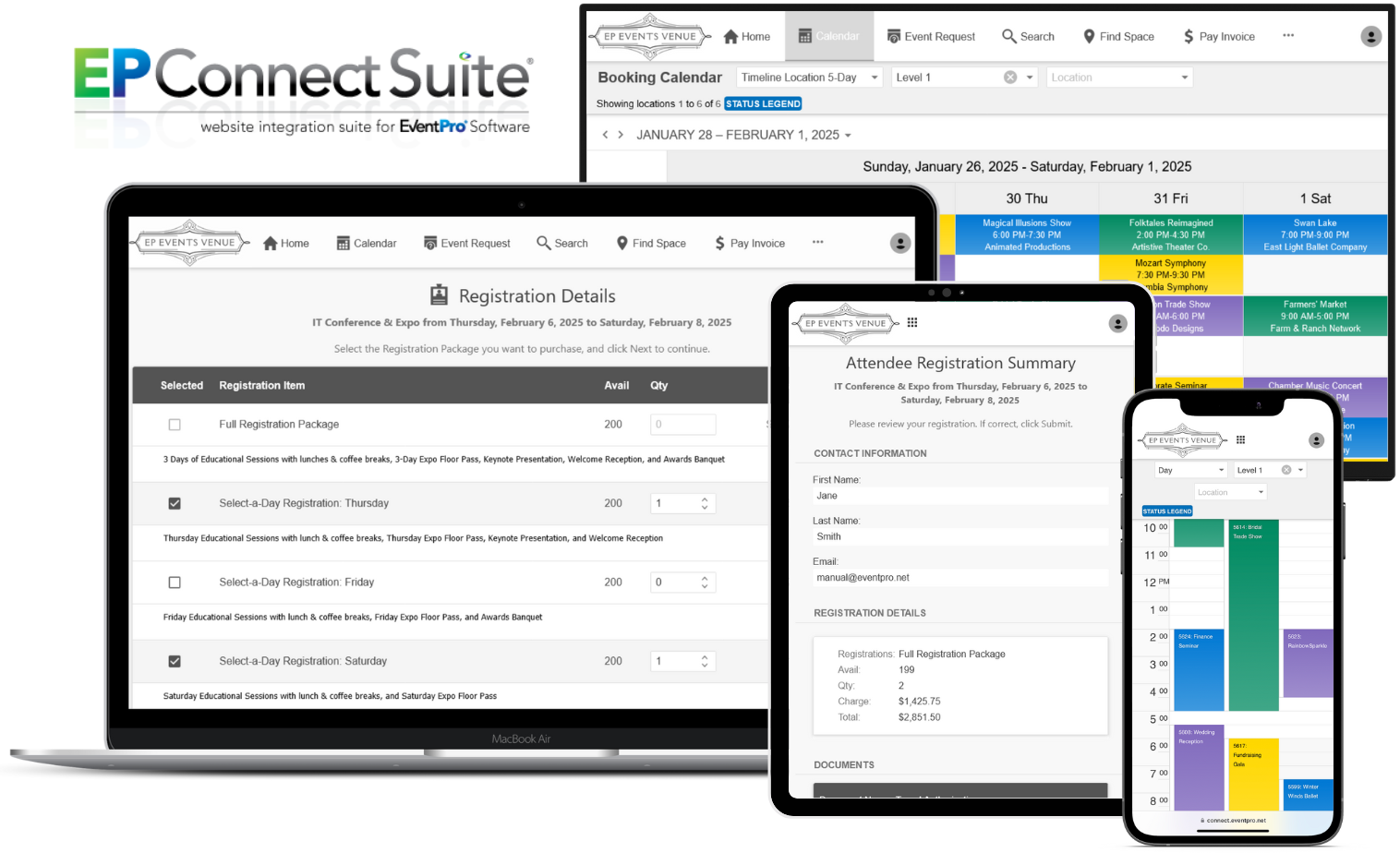Expand the Level 1 dropdown arrow on the phone

1300,470
